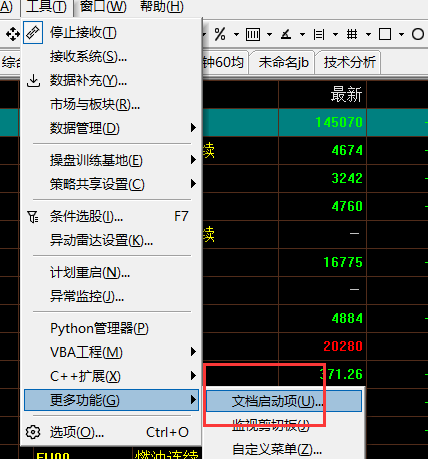Click the pencil icon beside 停止接收

(x=33, y=33)
